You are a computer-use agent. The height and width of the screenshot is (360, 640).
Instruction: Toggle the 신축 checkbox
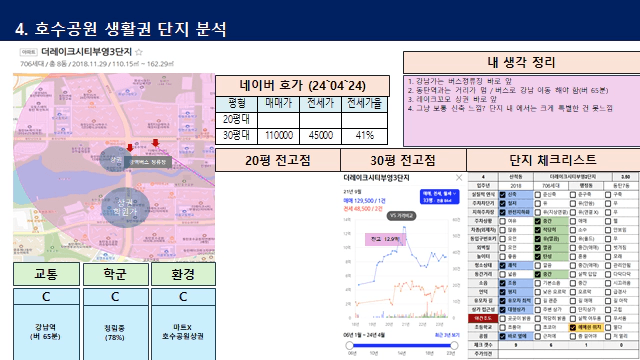tap(502, 195)
